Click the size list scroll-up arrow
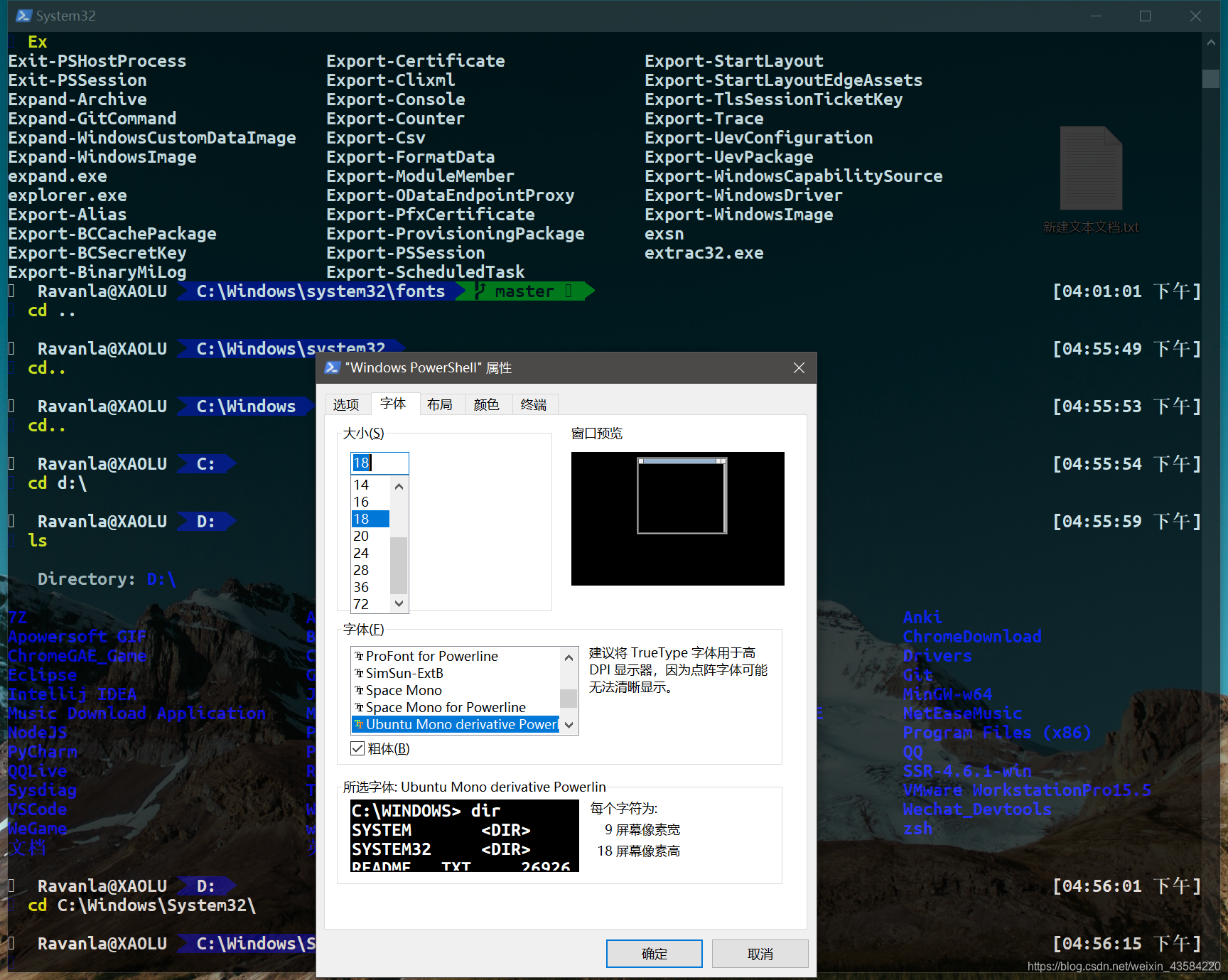Viewport: 1228px width, 980px height. coord(399,486)
